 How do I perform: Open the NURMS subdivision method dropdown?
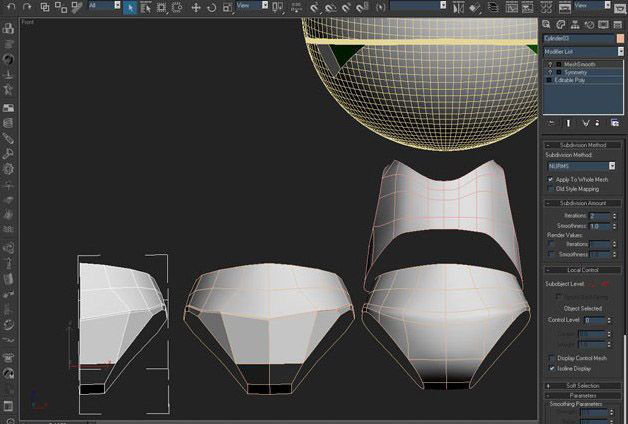click(580, 166)
